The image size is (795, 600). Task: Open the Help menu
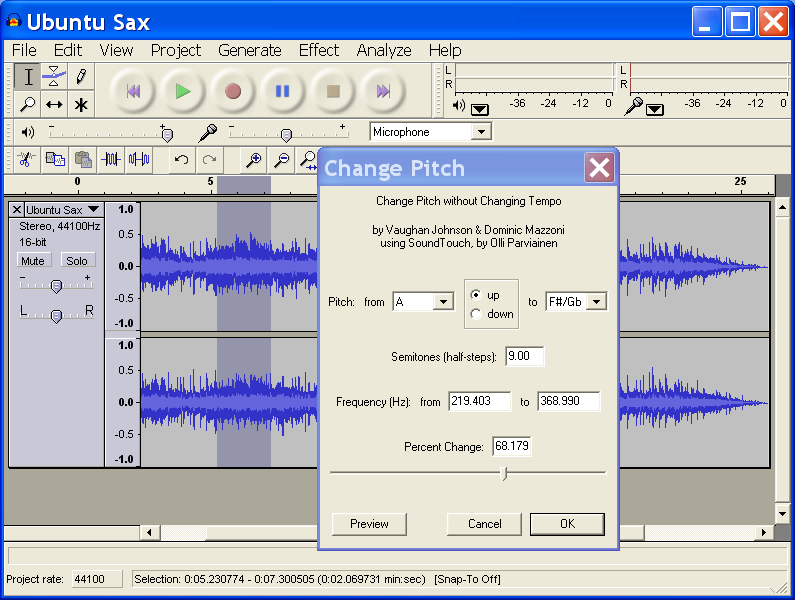click(x=445, y=50)
